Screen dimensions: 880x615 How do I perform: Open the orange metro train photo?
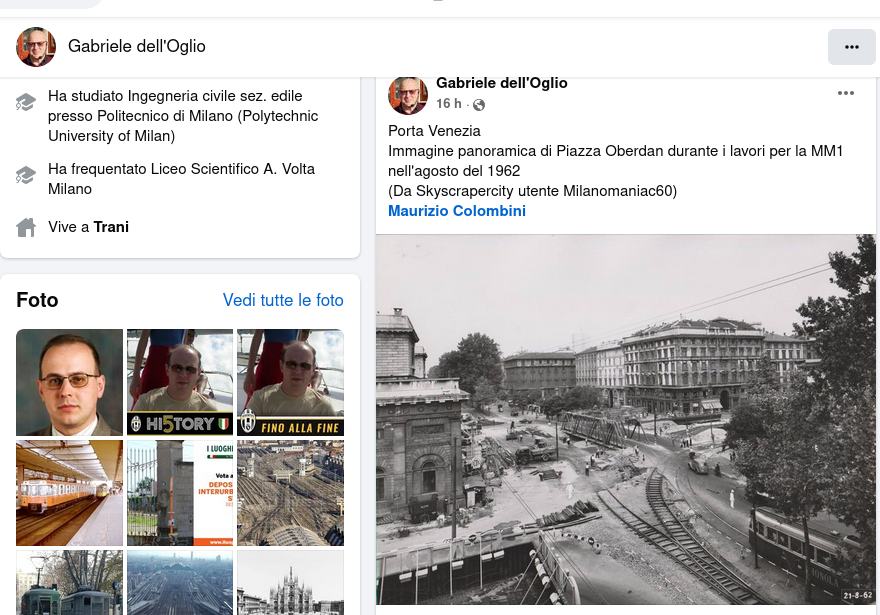[x=69, y=493]
